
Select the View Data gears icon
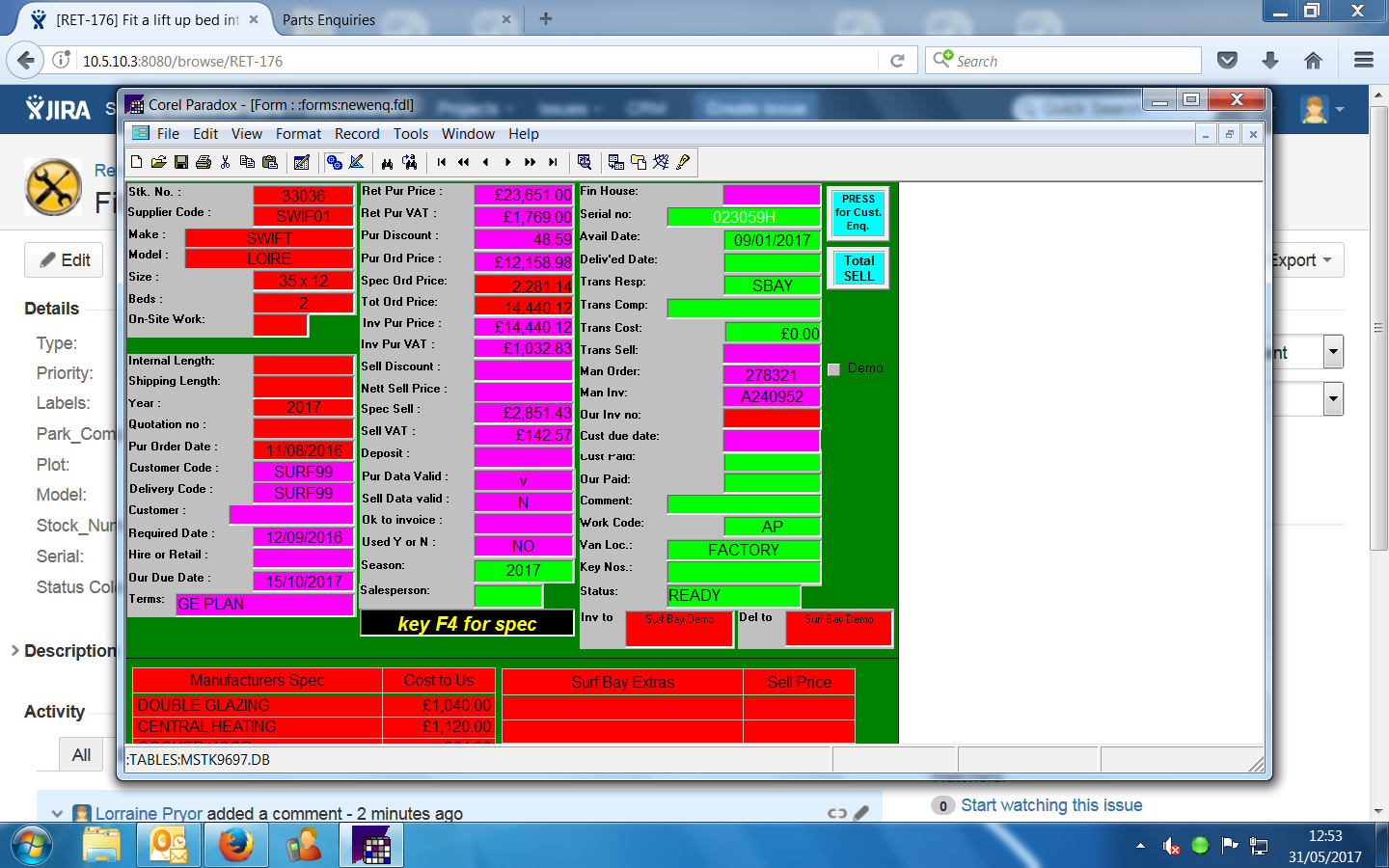[334, 162]
